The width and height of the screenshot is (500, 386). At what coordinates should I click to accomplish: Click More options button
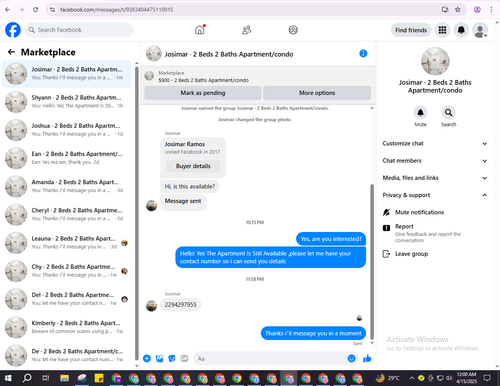317,93
